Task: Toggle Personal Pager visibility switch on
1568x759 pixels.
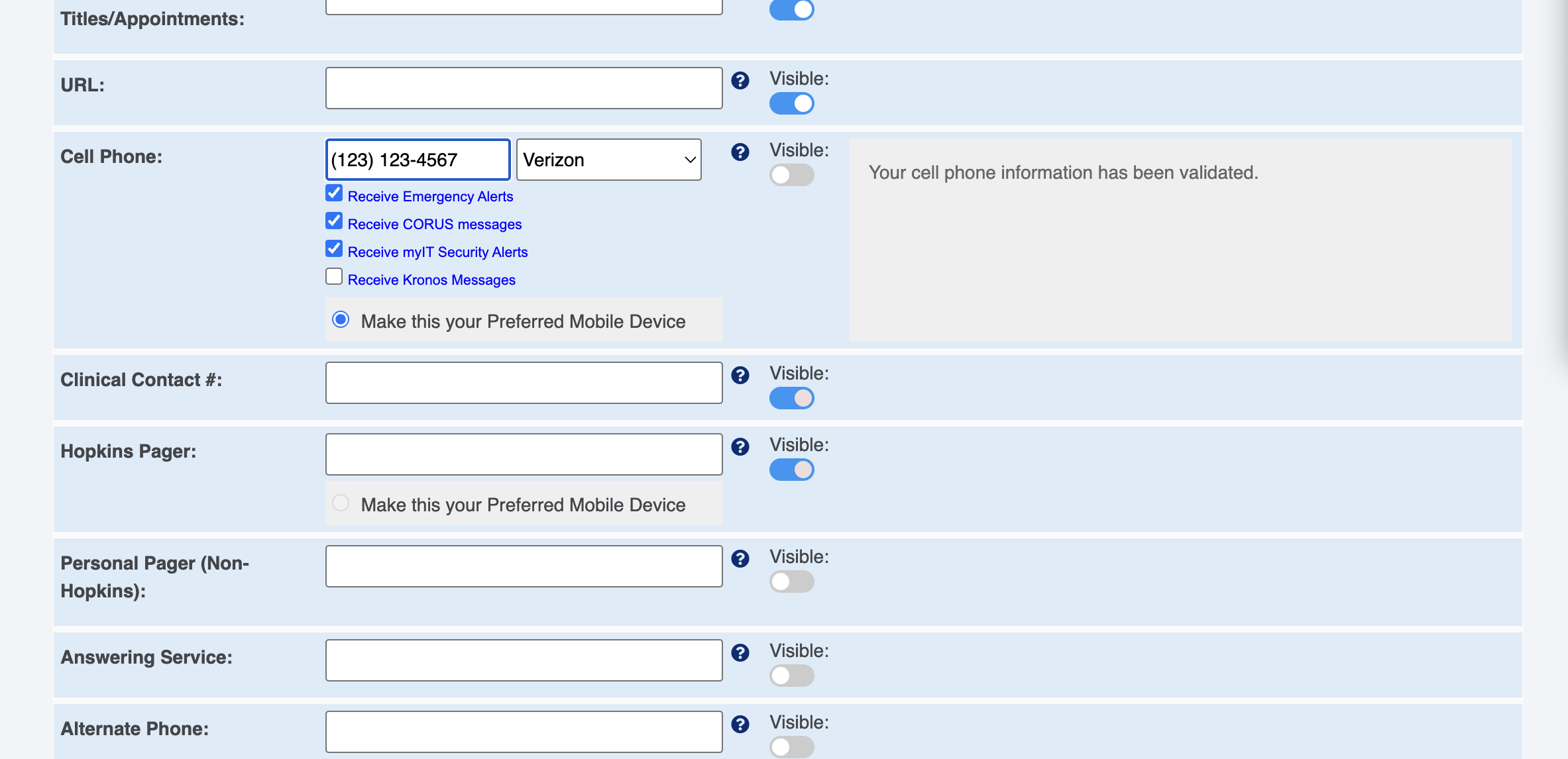Action: pyautogui.click(x=791, y=582)
